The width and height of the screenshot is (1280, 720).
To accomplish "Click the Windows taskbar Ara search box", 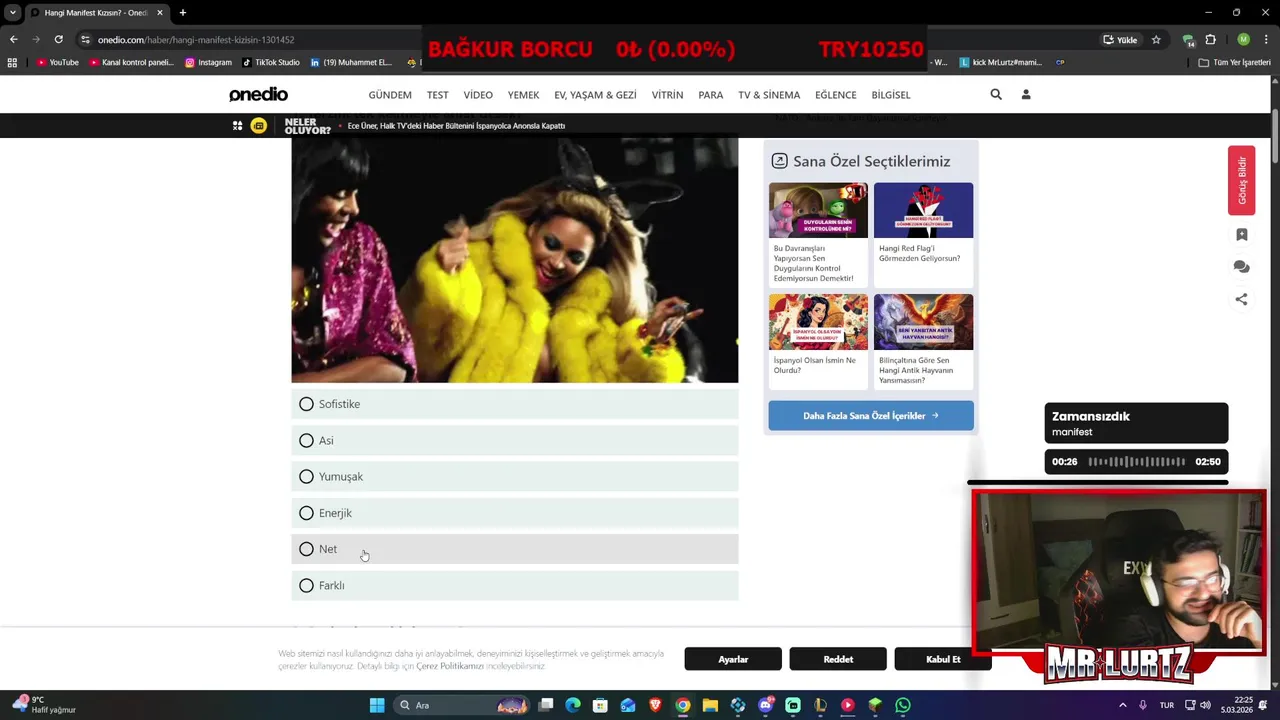I will 462,705.
